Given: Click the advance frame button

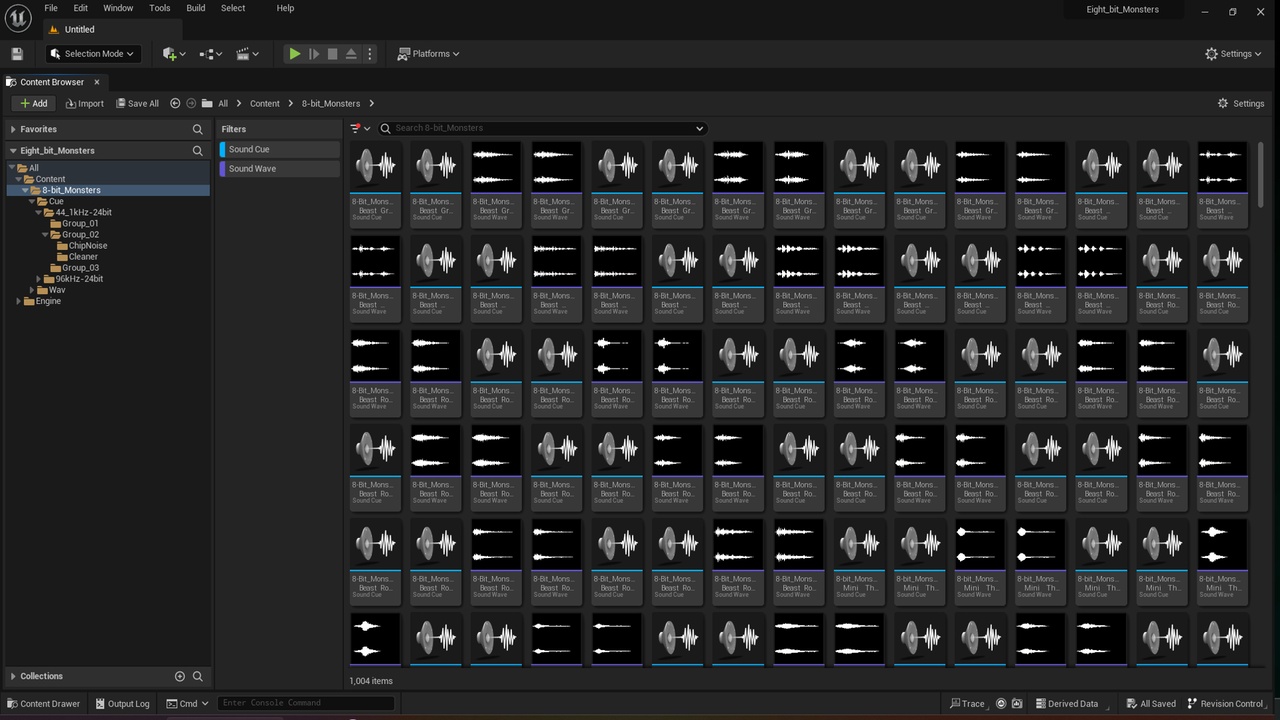Looking at the screenshot, I should [x=313, y=54].
